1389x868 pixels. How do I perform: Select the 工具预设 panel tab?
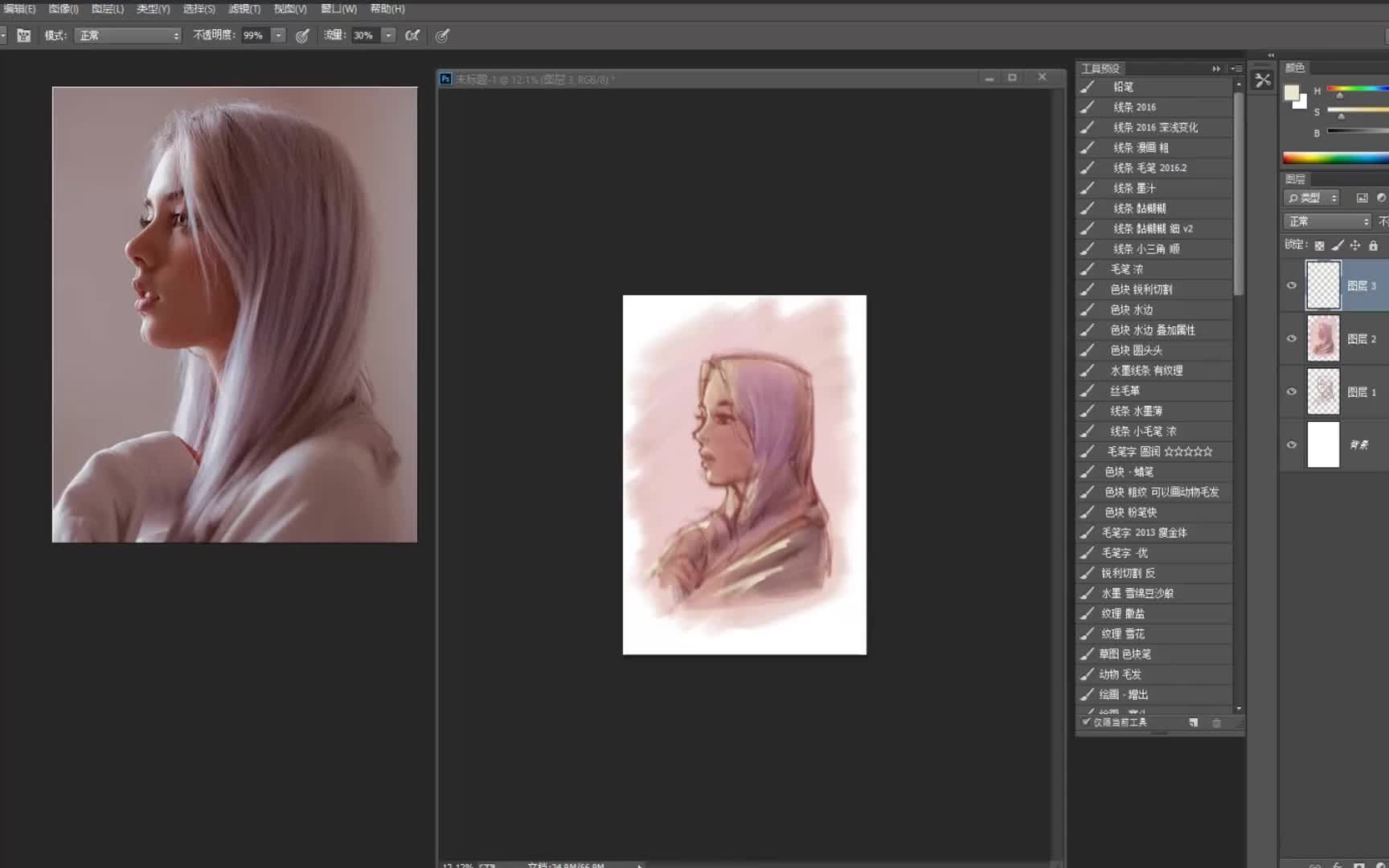1100,69
